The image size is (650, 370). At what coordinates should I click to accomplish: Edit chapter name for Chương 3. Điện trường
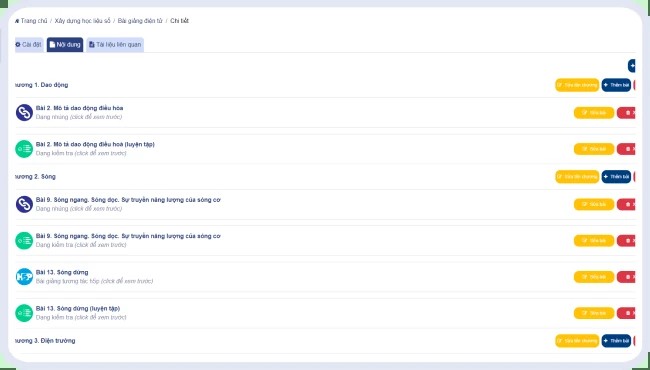pos(577,341)
